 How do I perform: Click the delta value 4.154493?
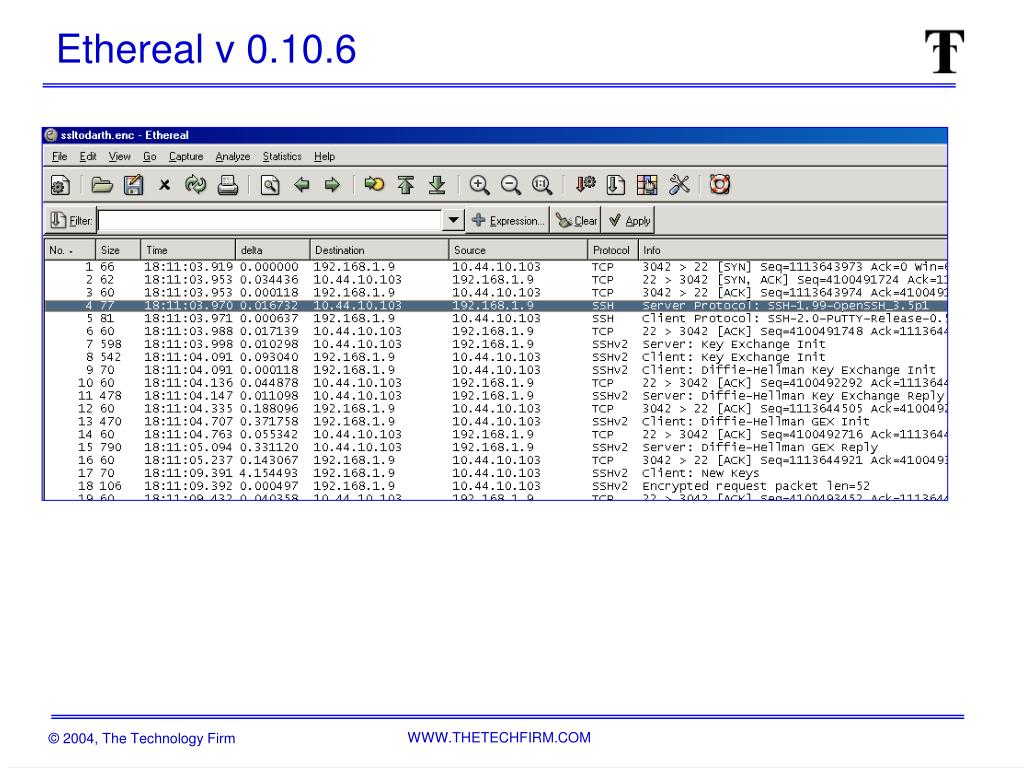point(269,473)
